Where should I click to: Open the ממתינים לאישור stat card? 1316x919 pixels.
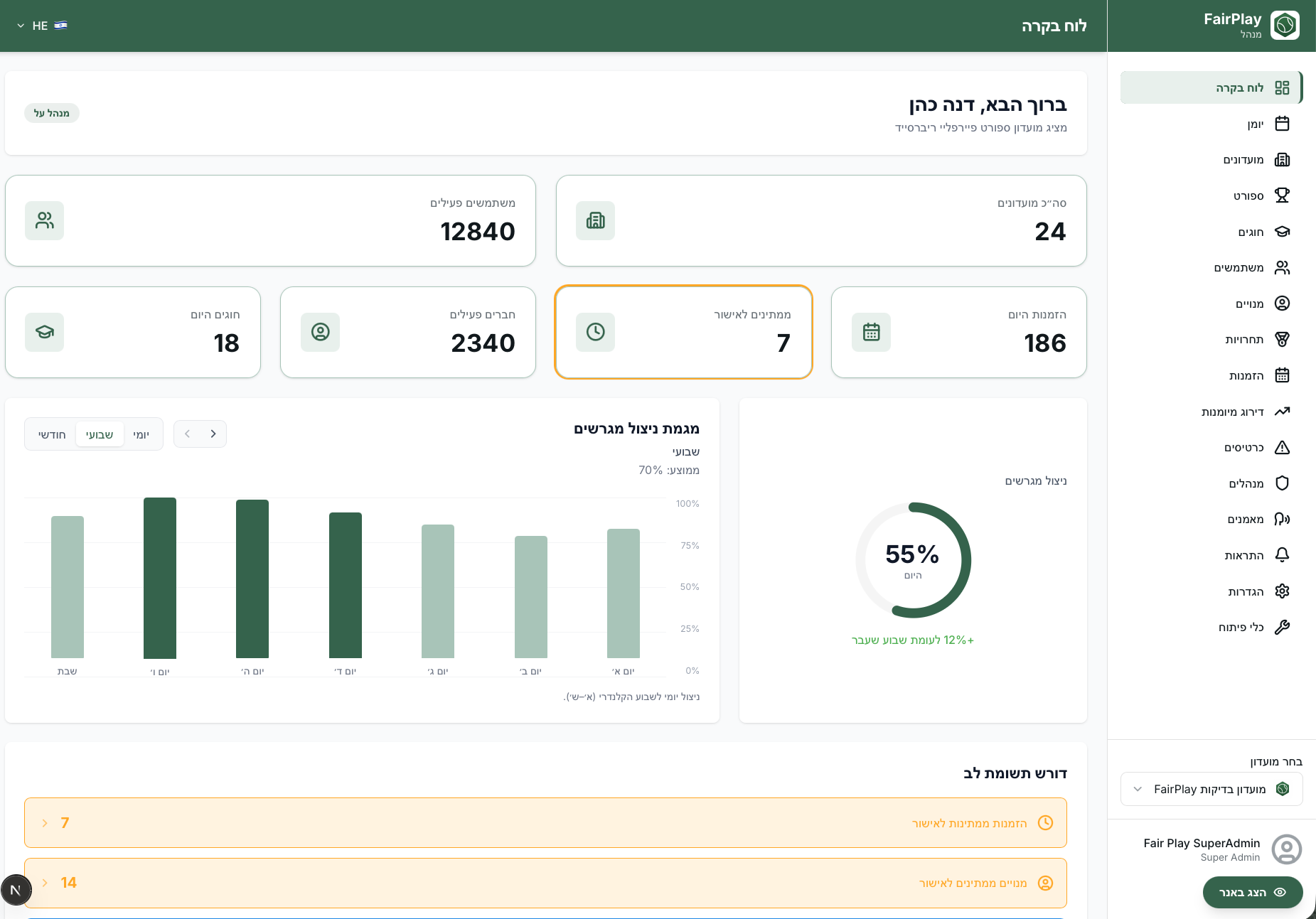pyautogui.click(x=683, y=332)
